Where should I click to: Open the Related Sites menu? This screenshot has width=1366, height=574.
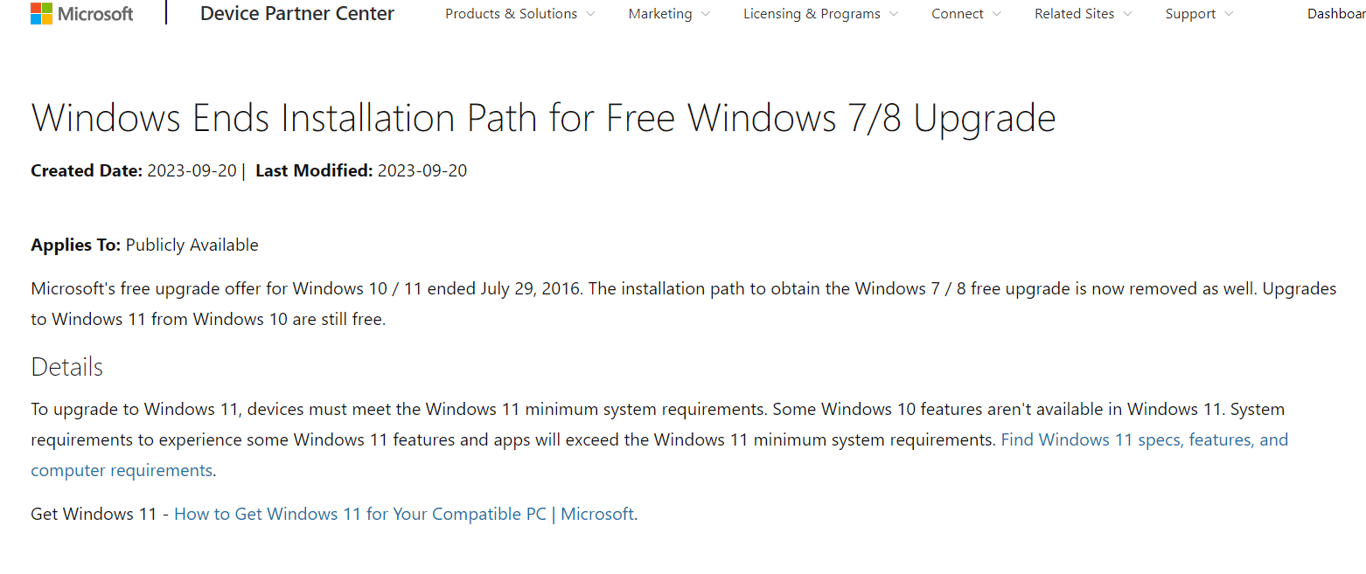(1074, 14)
